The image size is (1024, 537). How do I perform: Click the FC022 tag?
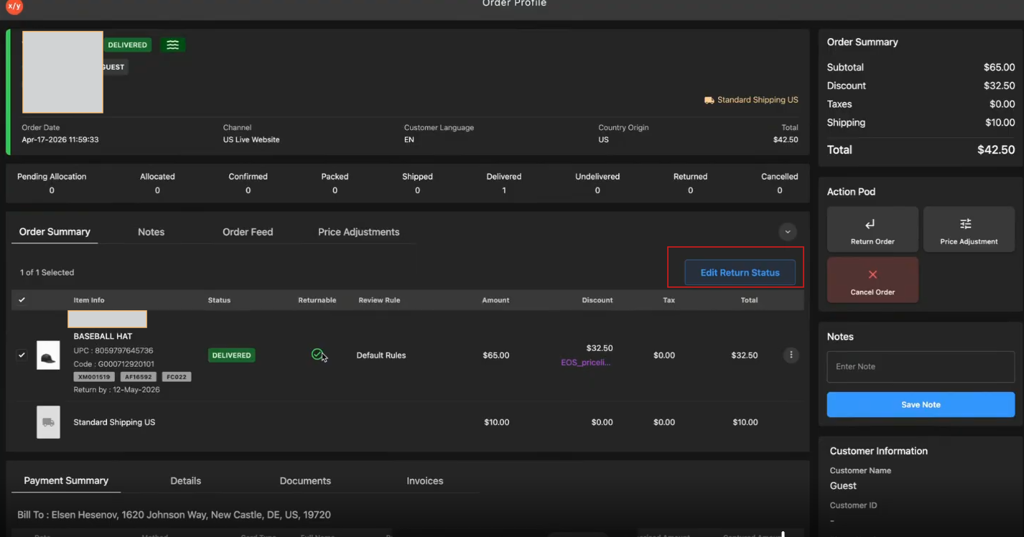(x=176, y=377)
